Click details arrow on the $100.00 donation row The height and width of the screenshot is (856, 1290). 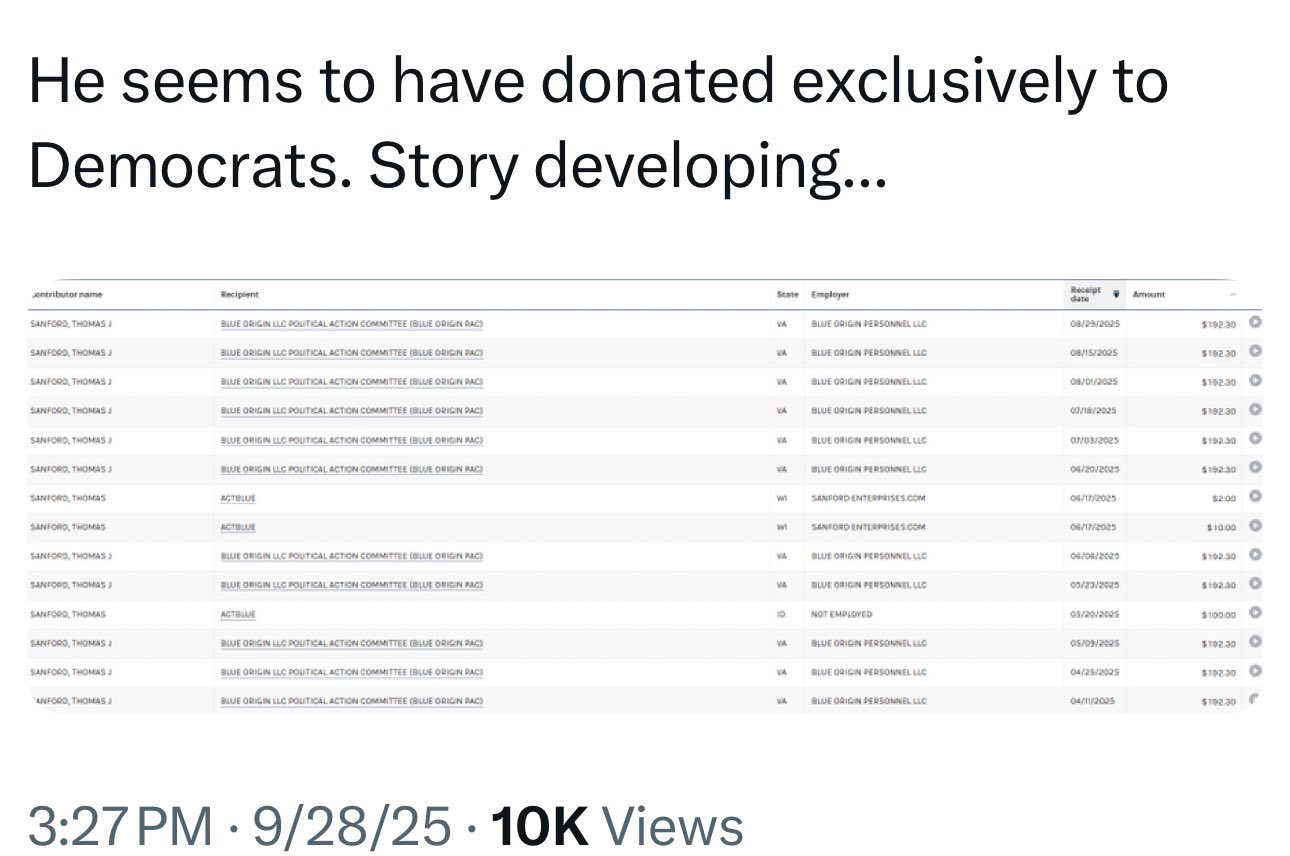click(x=1256, y=613)
